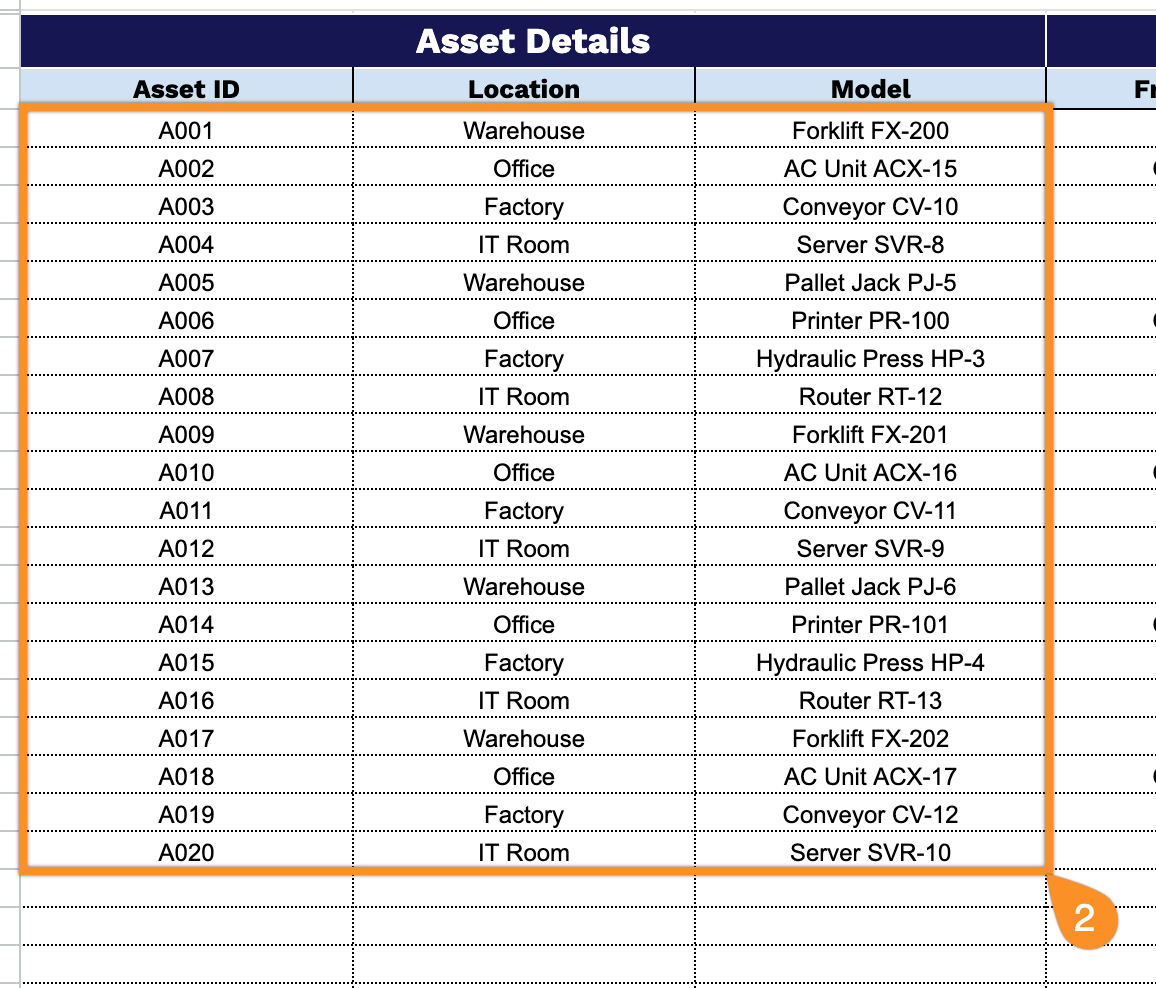This screenshot has width=1156, height=988.
Task: Select the Asset ID column header
Action: pyautogui.click(x=187, y=88)
